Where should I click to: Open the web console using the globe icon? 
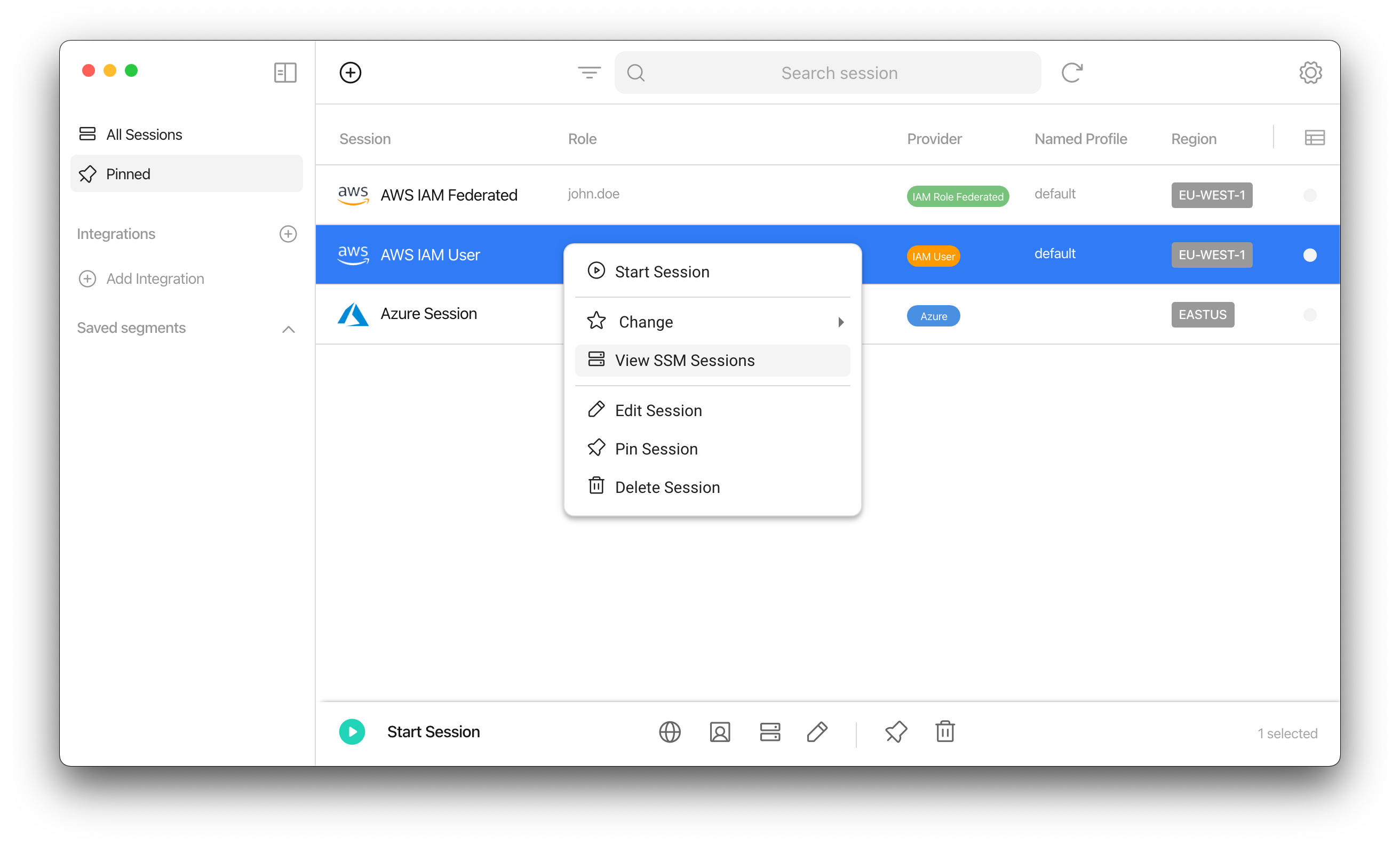tap(669, 732)
